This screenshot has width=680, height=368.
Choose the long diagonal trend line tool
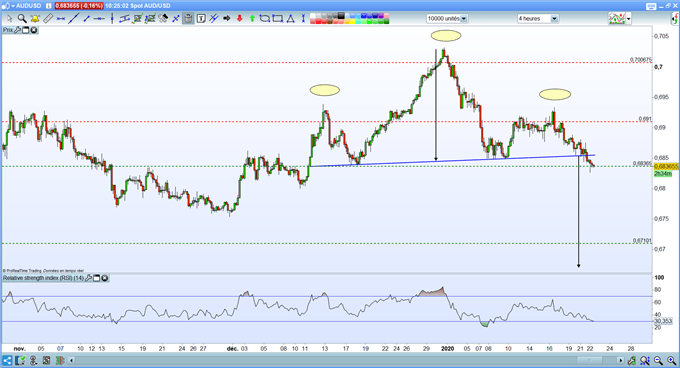pos(74,19)
